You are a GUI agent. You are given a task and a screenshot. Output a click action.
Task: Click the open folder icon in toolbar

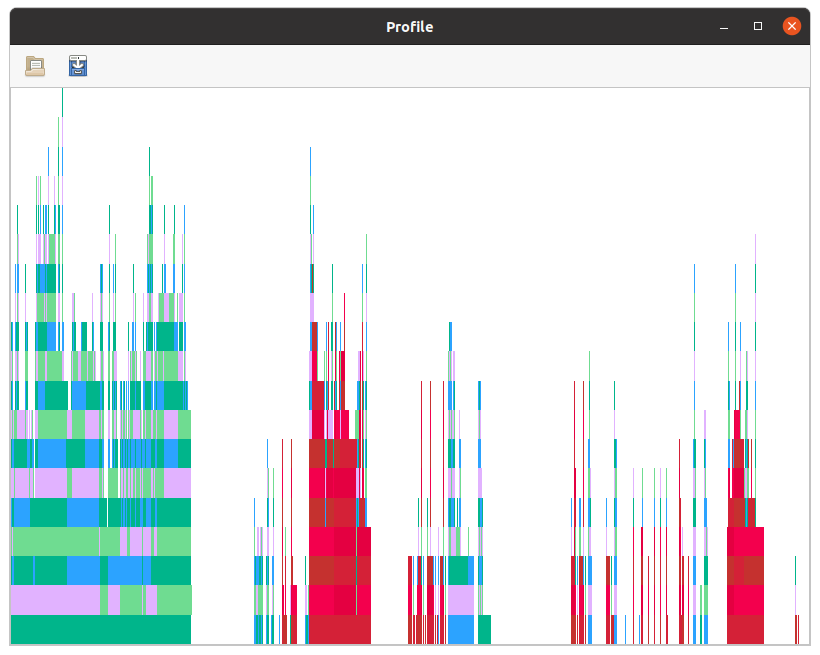(35, 66)
